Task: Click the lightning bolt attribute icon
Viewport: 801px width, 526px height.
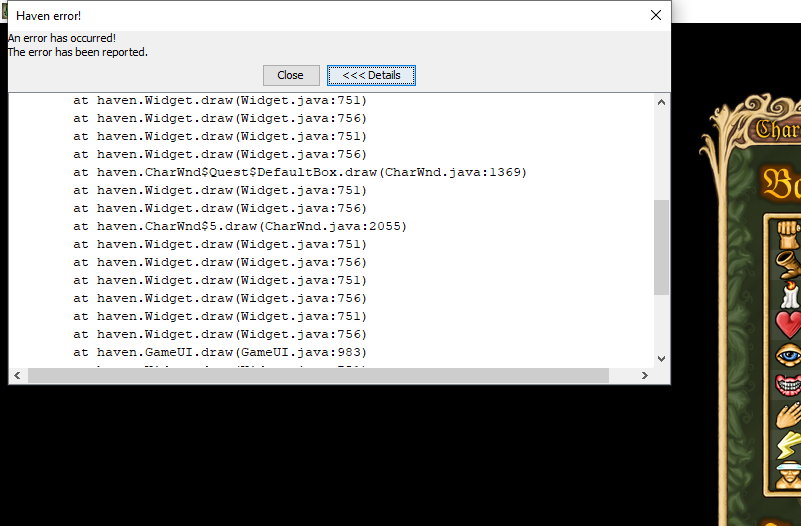Action: click(789, 445)
